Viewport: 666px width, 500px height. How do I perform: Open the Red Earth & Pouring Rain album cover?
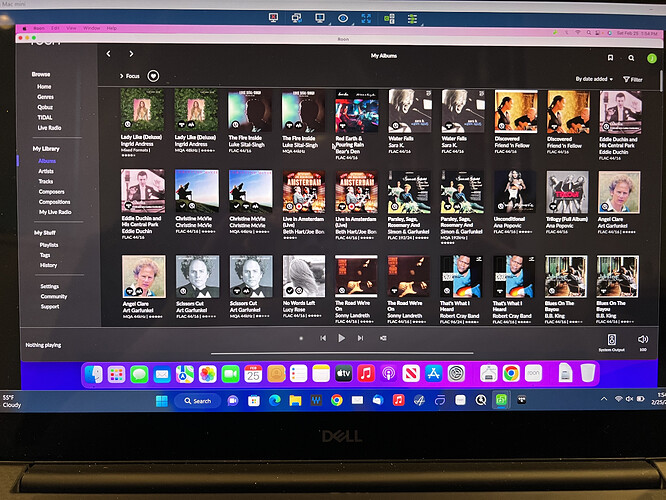pos(356,111)
